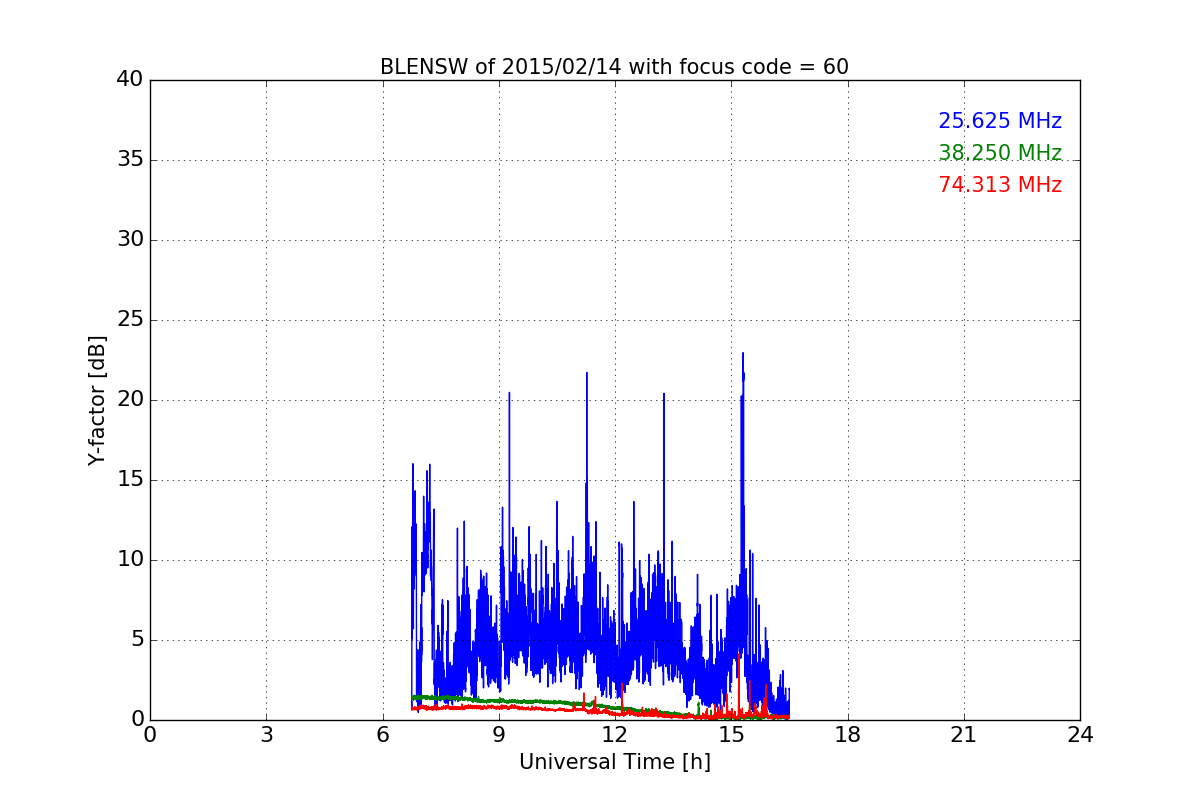This screenshot has width=1200, height=800.
Task: Click the y-axis tick label "25"
Action: click(x=129, y=320)
